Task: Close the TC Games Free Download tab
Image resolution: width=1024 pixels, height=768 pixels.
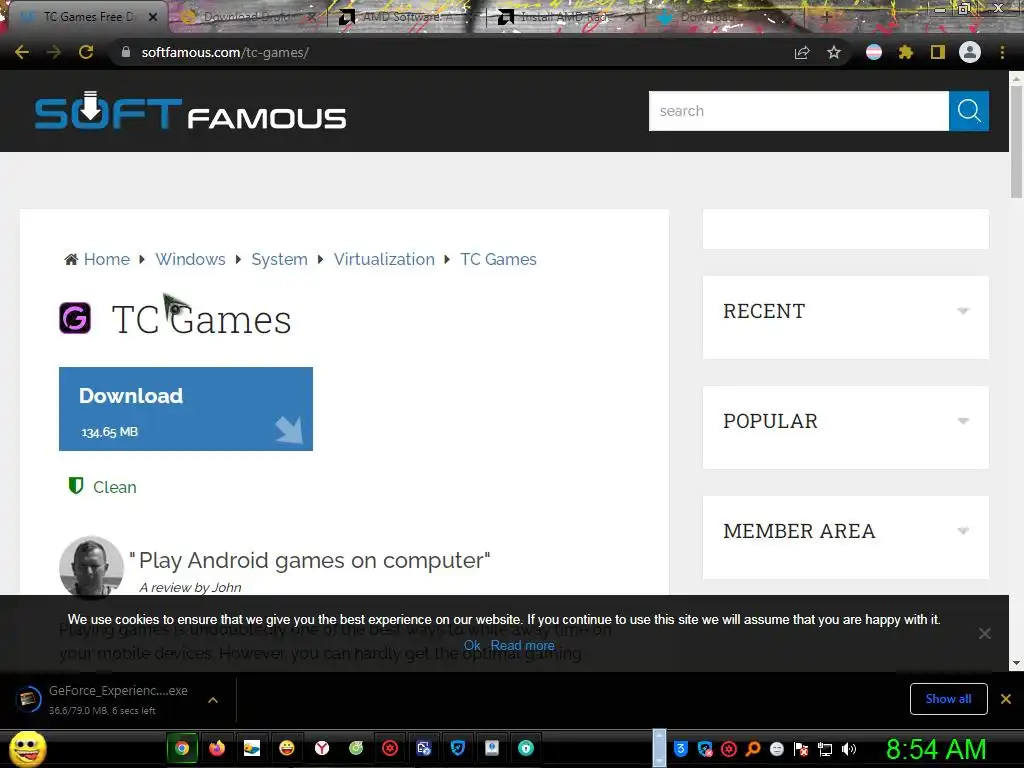Action: pyautogui.click(x=153, y=17)
